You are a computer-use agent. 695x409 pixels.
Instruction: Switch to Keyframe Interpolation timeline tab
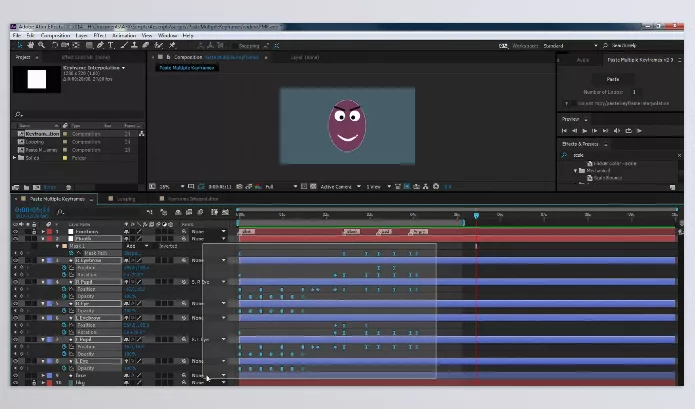pyautogui.click(x=193, y=199)
